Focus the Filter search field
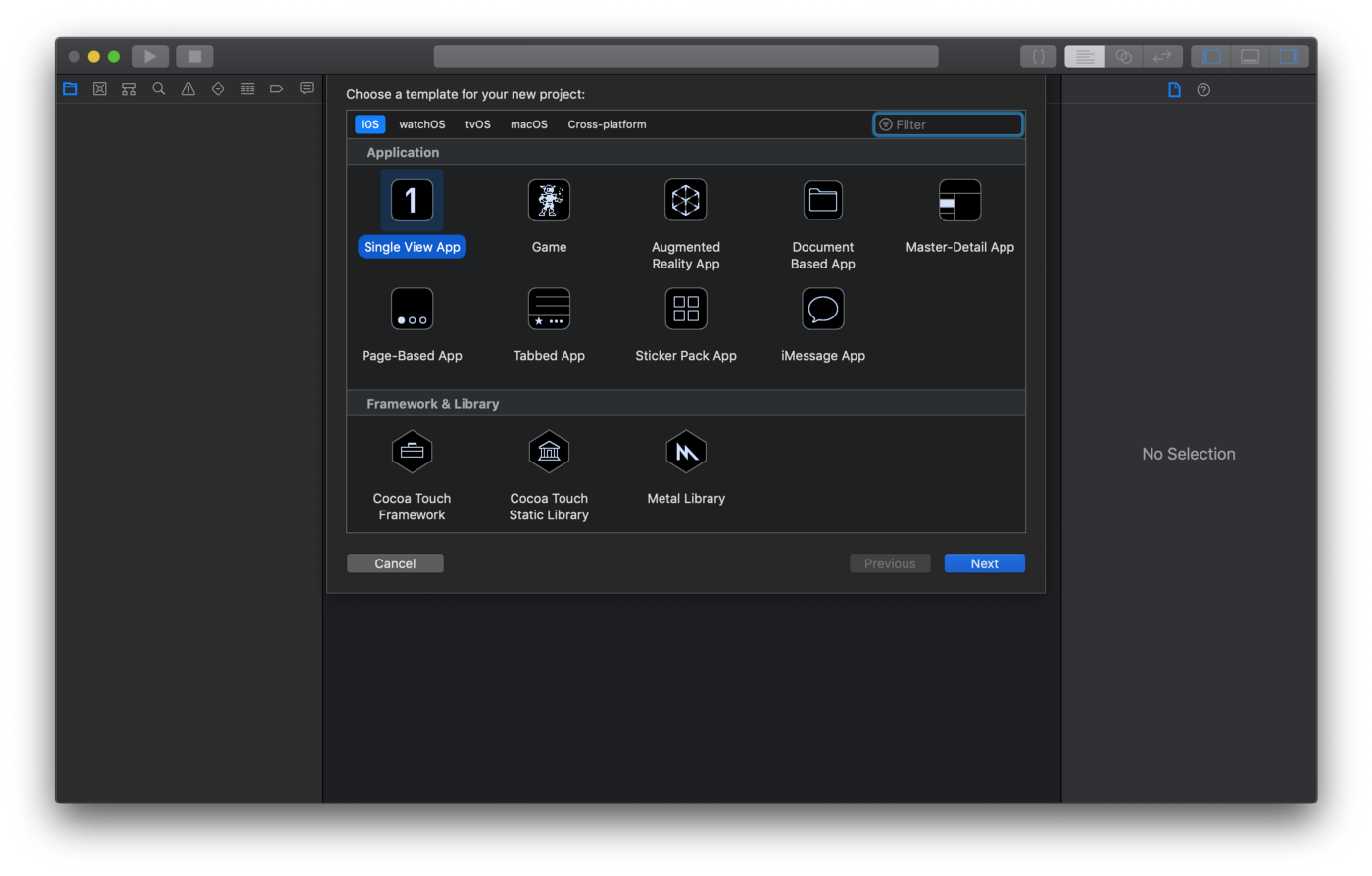Image resolution: width=1372 pixels, height=876 pixels. (948, 124)
